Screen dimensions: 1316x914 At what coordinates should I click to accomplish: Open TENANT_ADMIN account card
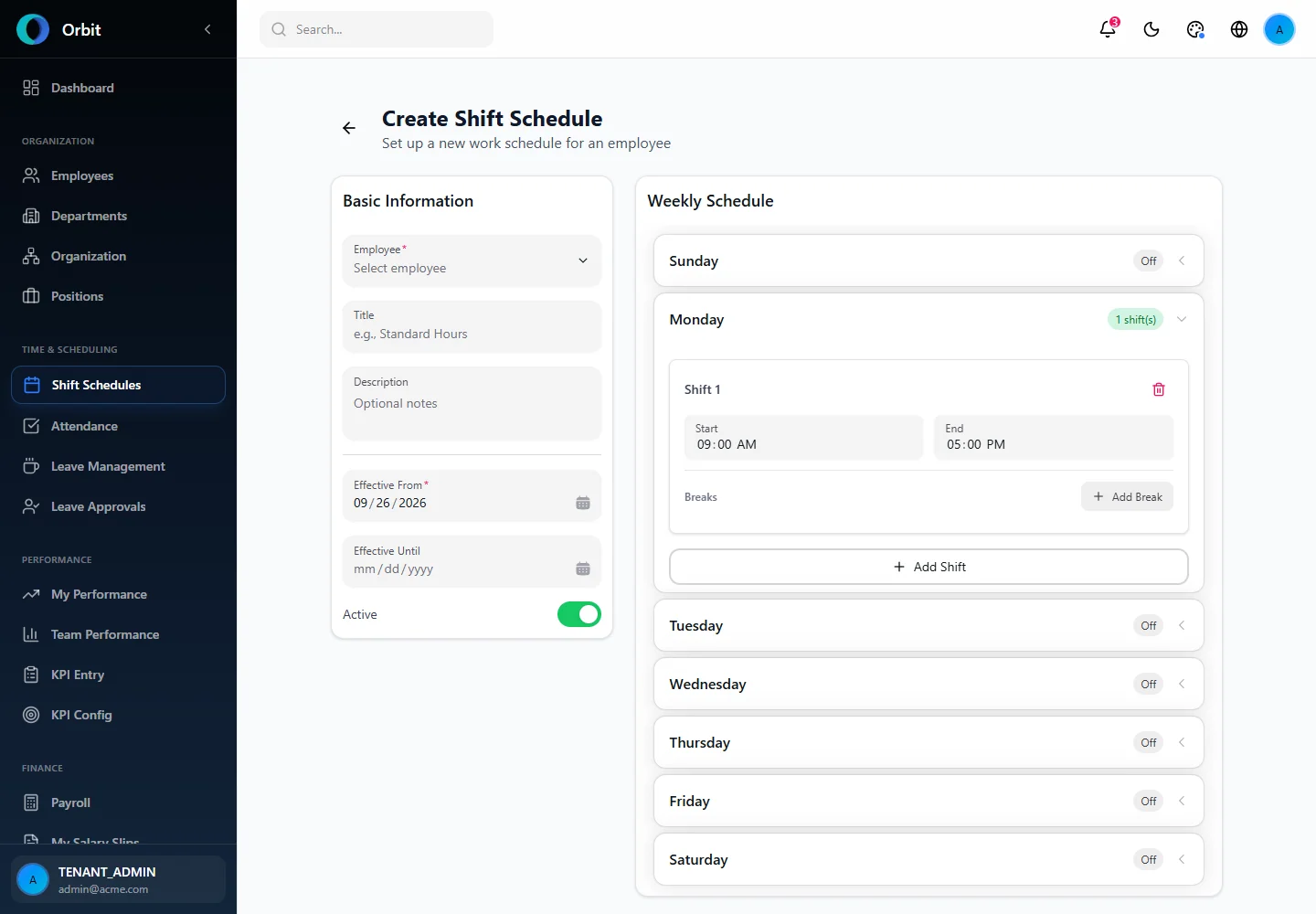[x=118, y=879]
